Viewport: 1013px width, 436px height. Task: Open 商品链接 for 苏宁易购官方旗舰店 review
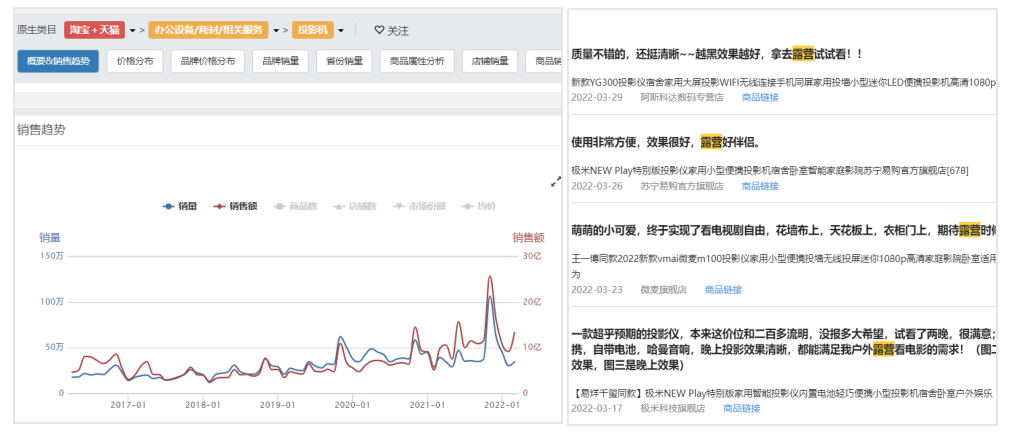point(760,186)
